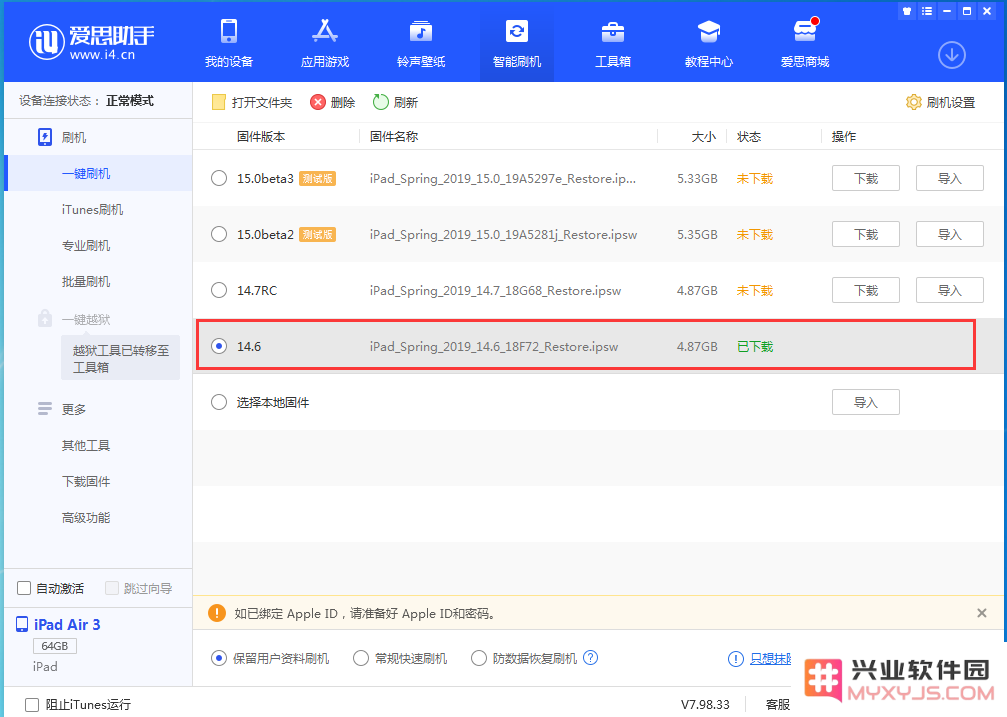The height and width of the screenshot is (717, 1007).
Task: Click the red 删除 delete icon
Action: pos(318,102)
